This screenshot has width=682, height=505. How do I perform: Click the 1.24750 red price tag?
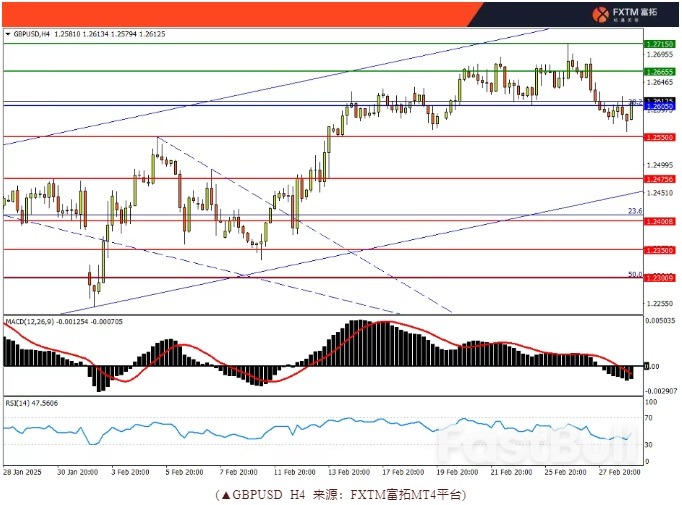pos(660,179)
